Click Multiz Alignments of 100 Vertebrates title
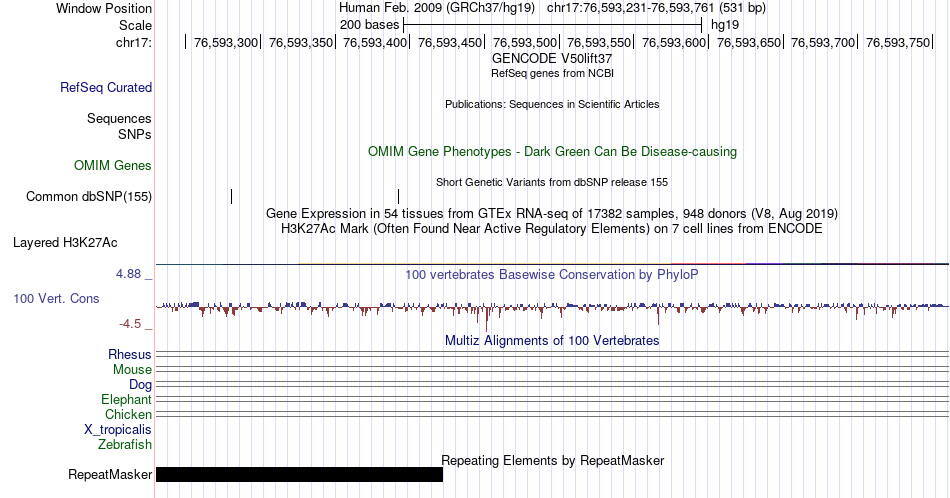 [552, 340]
